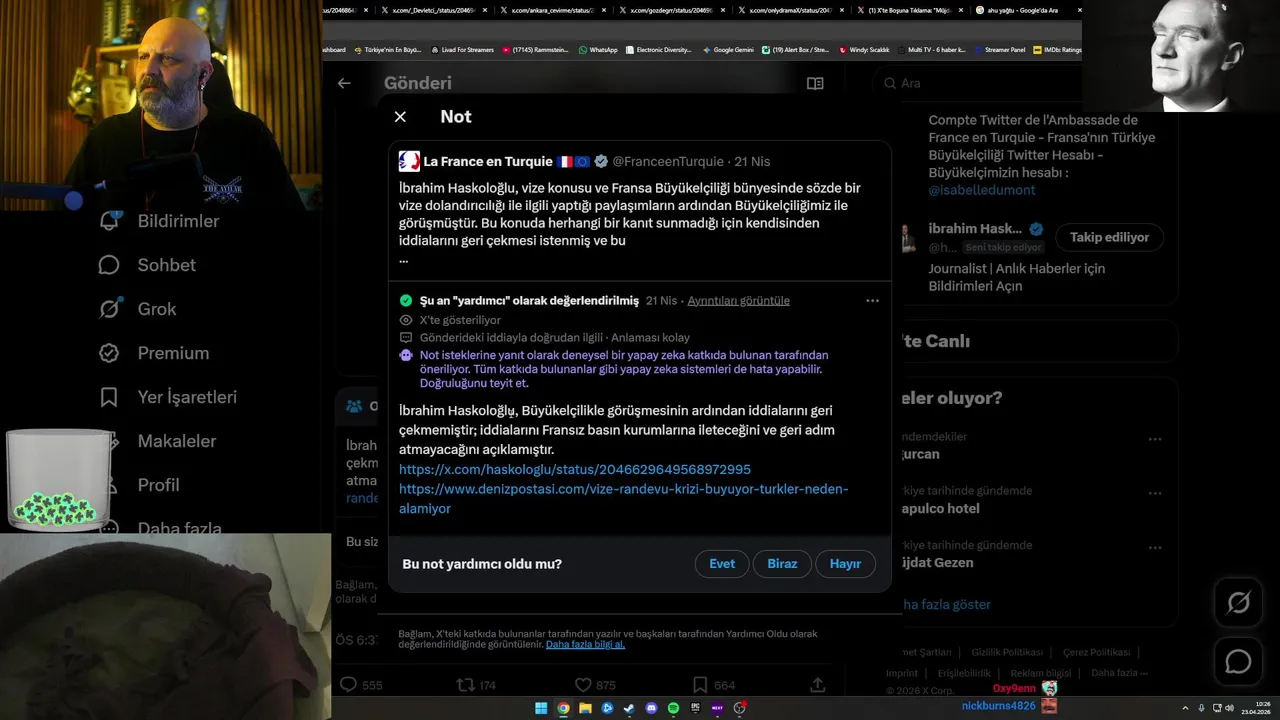
Task: Click La France en Turquie avatar
Action: (x=409, y=161)
